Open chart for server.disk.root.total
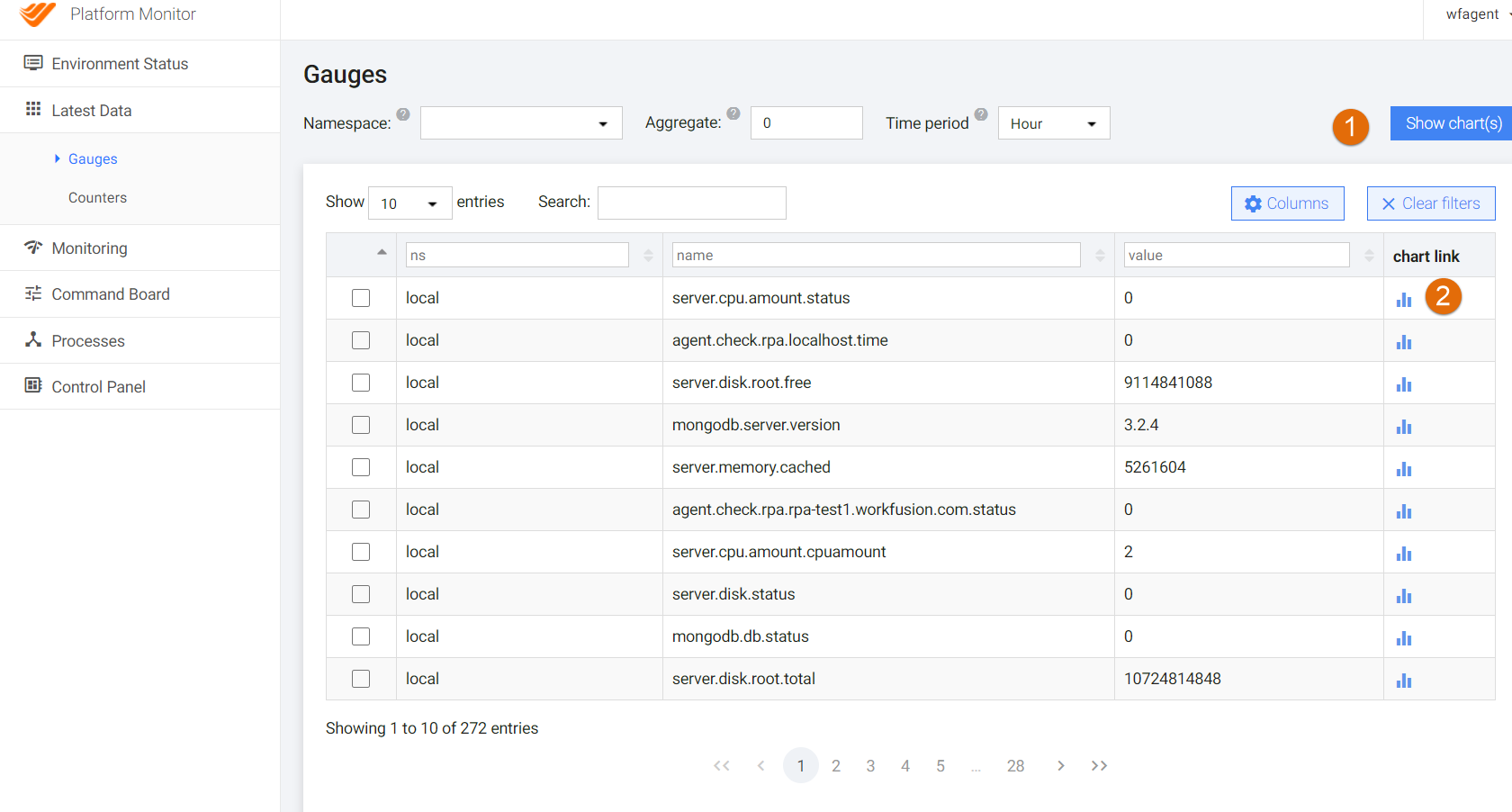 click(x=1404, y=681)
